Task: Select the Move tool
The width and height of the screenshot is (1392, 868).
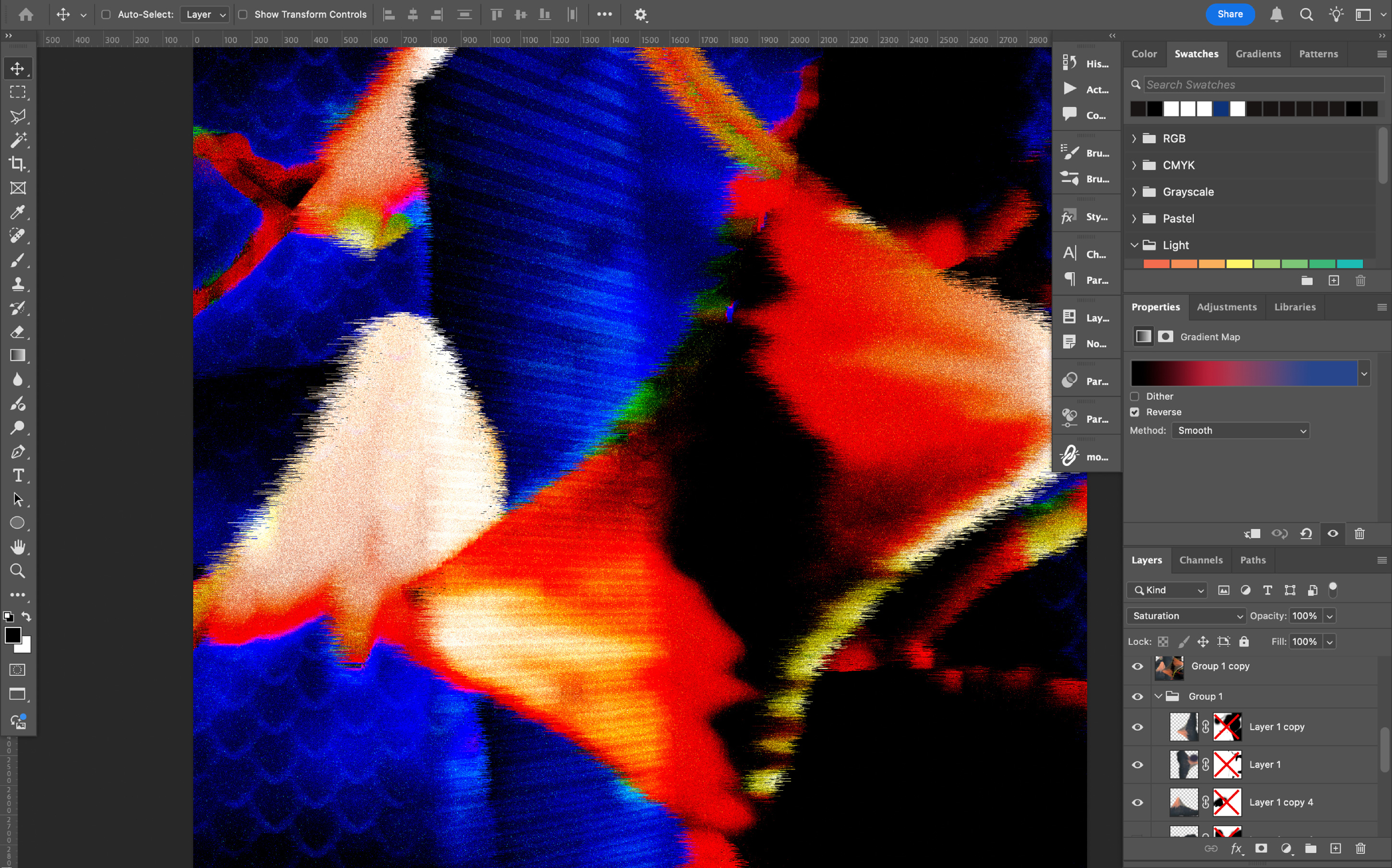Action: 18,68
